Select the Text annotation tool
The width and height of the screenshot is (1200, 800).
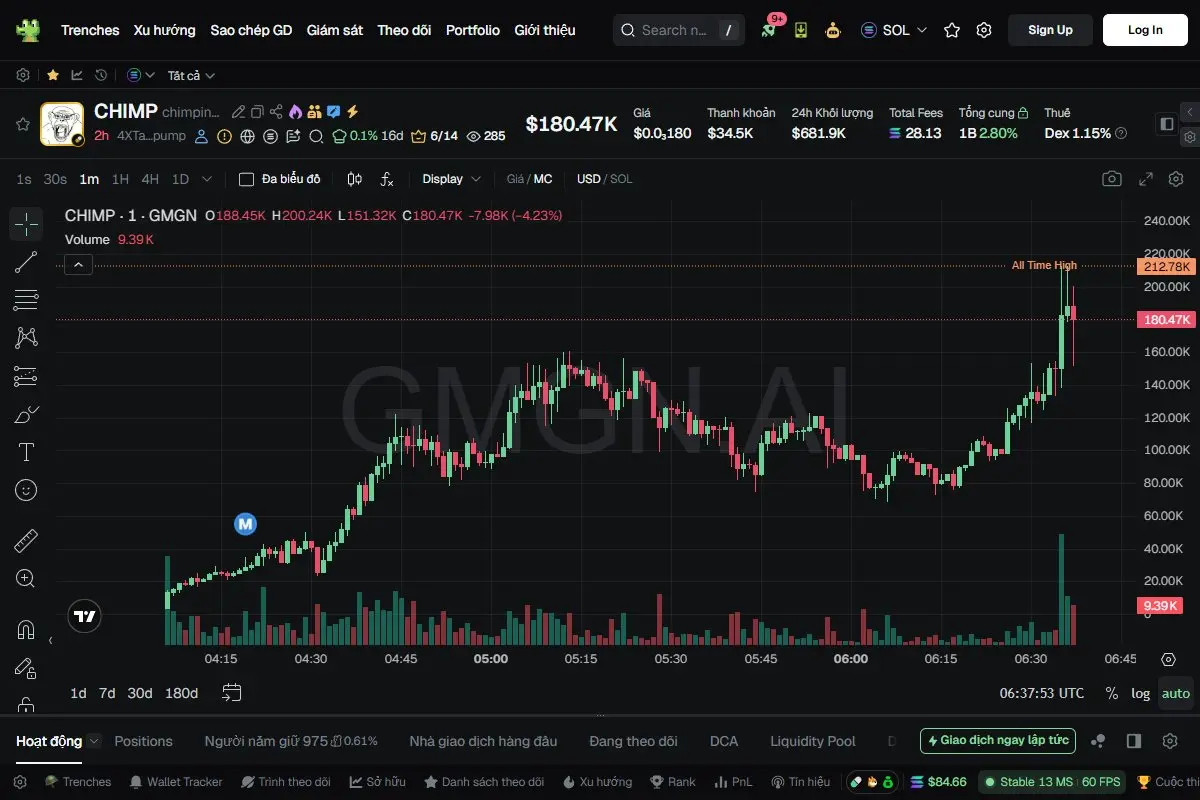[x=26, y=452]
